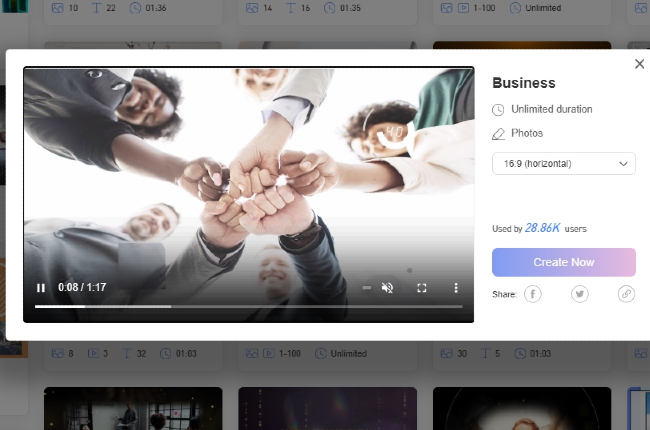650x430 pixels.
Task: Open video more options menu
Action: coord(456,288)
